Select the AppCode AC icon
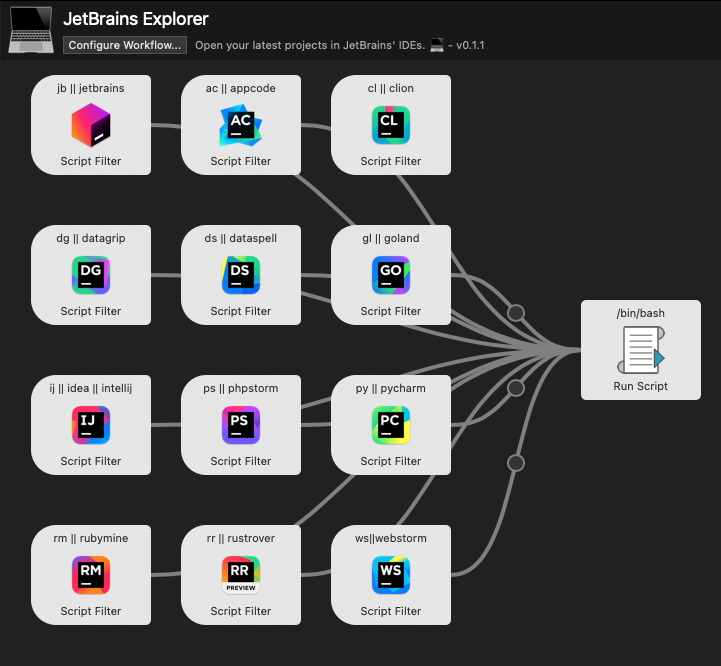The height and width of the screenshot is (666, 721). (x=240, y=125)
